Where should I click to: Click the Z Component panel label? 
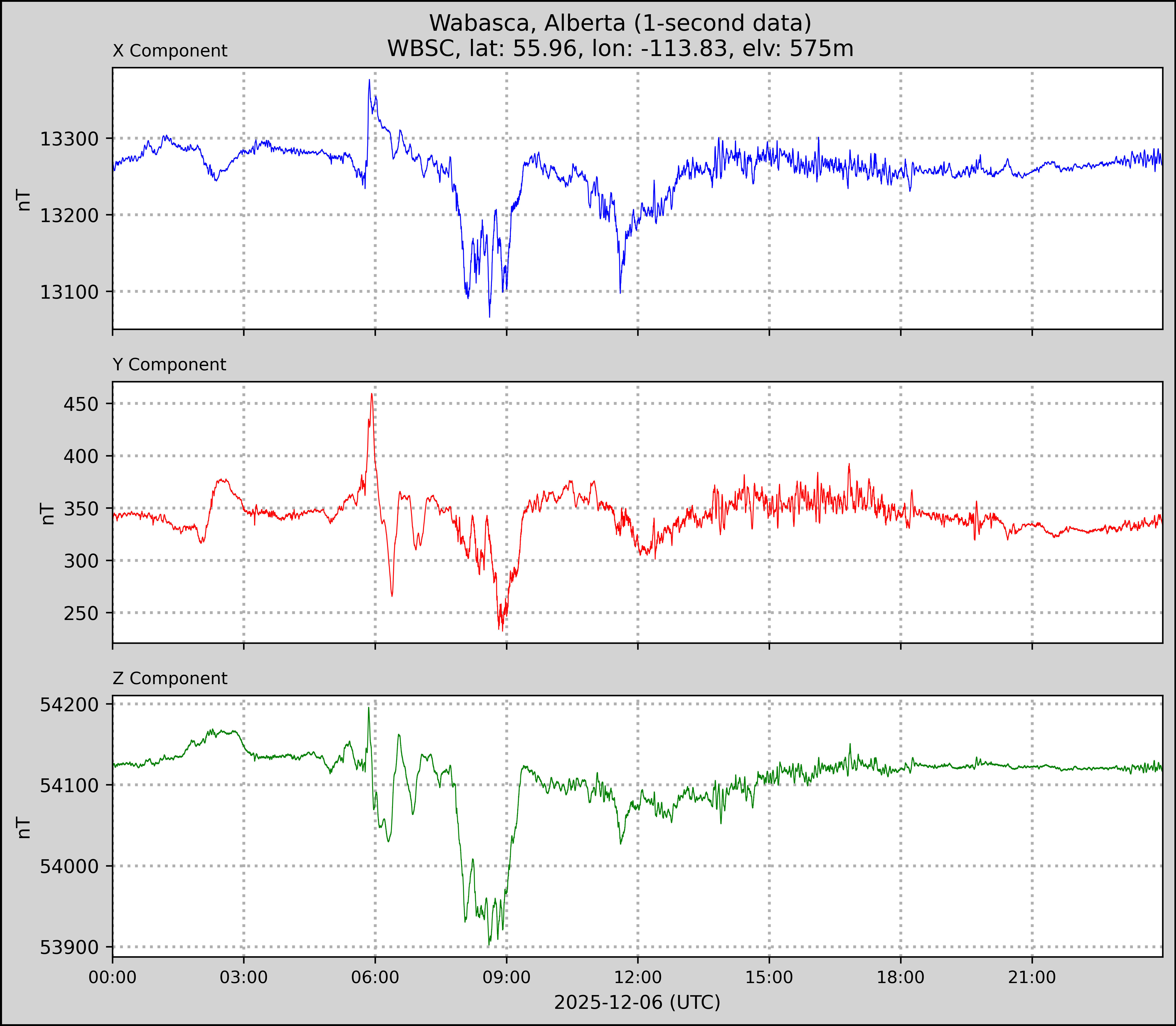click(170, 679)
